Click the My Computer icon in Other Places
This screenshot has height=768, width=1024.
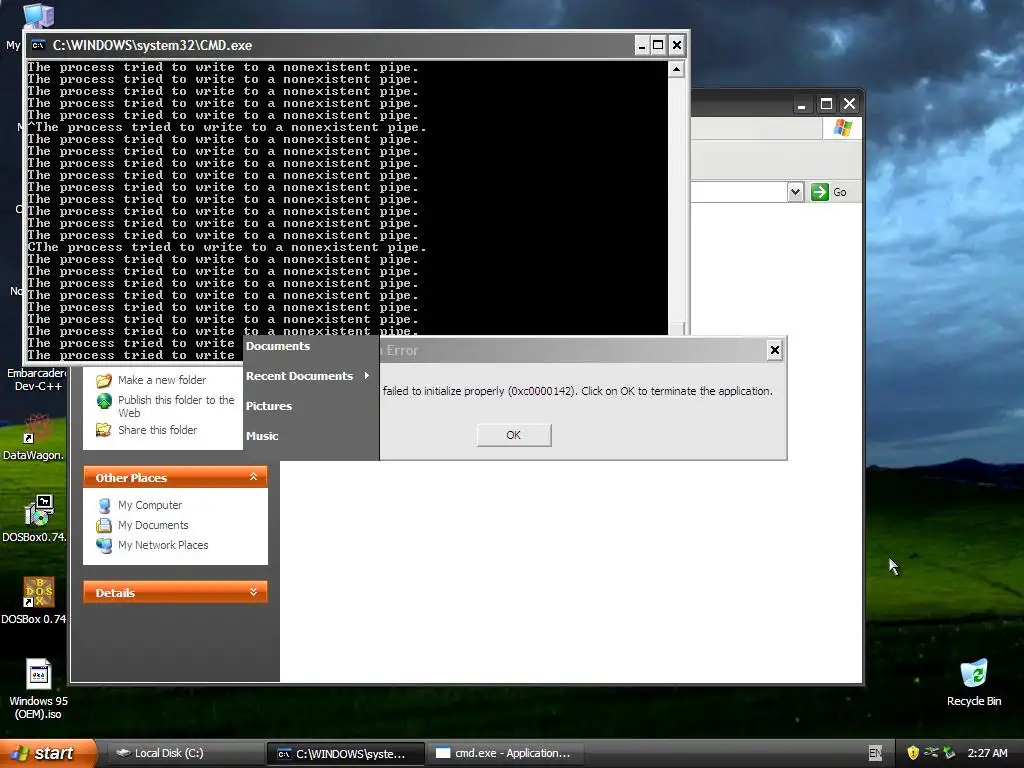[x=104, y=505]
